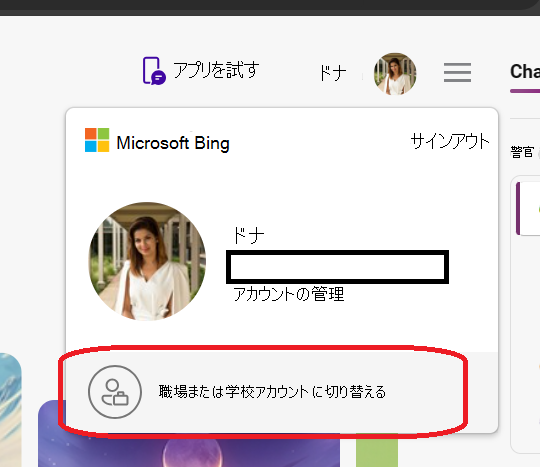Click the Microsoft Bing title text
540x467 pixels.
(x=173, y=143)
